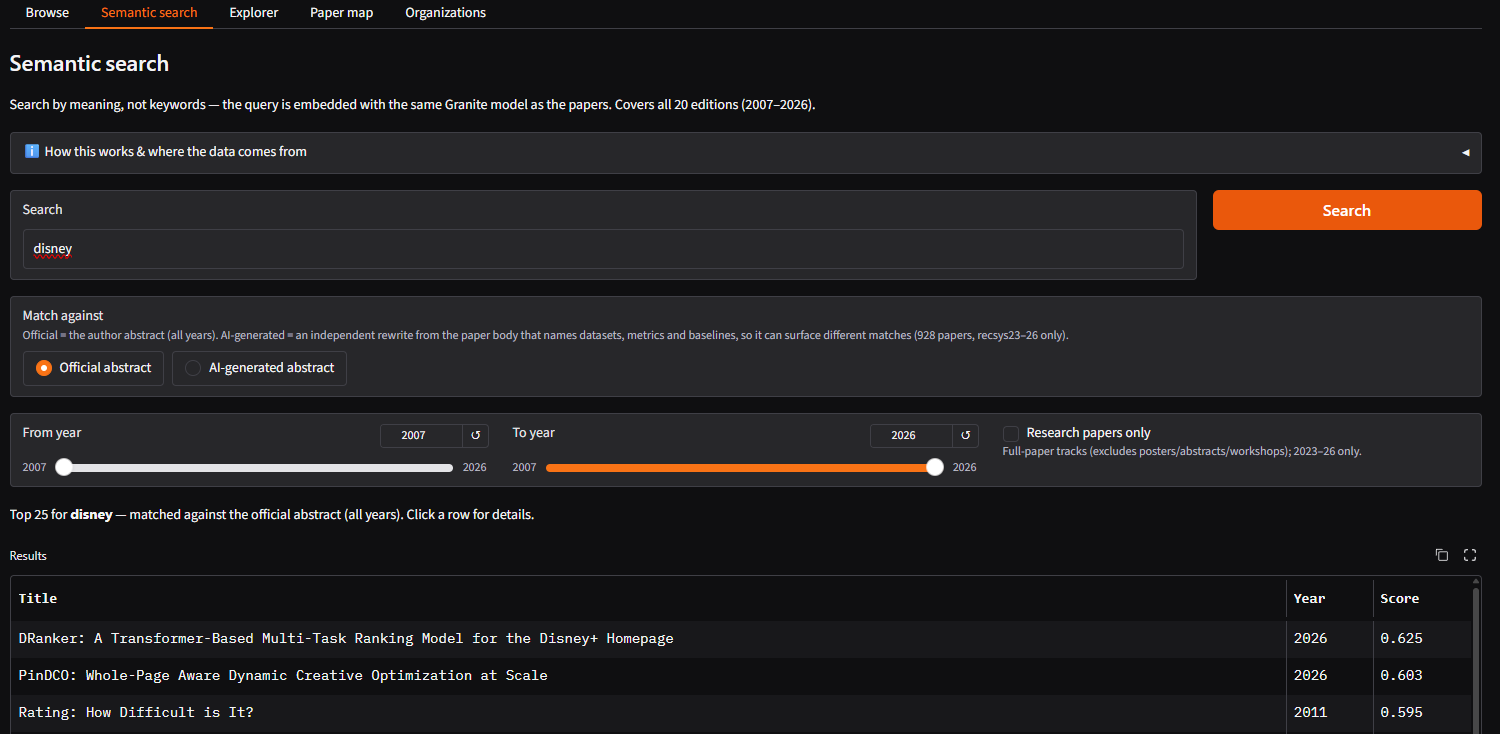The width and height of the screenshot is (1500, 734).
Task: Choose the AI-generated abstract radio option
Action: click(259, 368)
